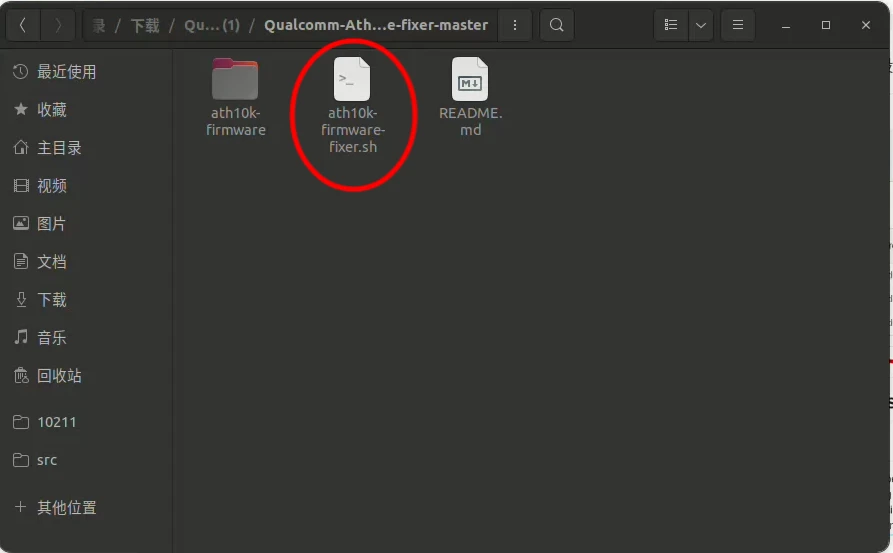
Task: Open the hamburger main menu
Action: point(737,25)
